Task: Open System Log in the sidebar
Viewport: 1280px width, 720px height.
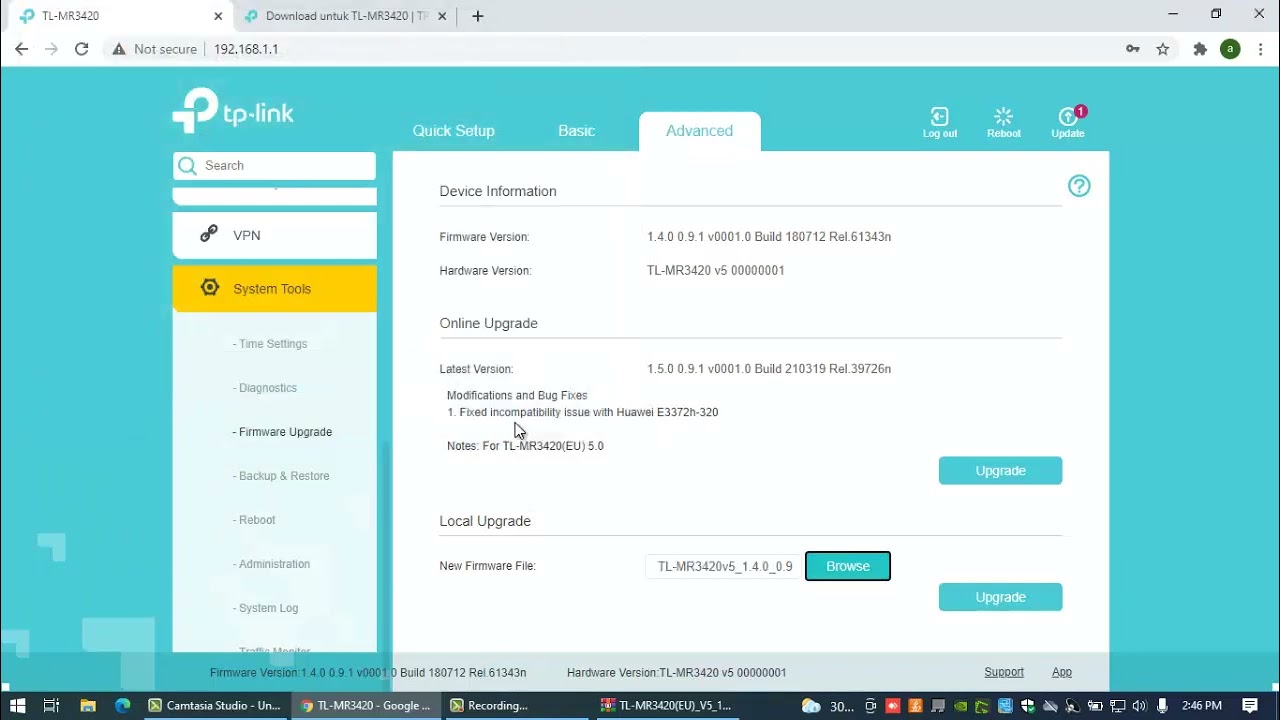Action: [x=265, y=608]
